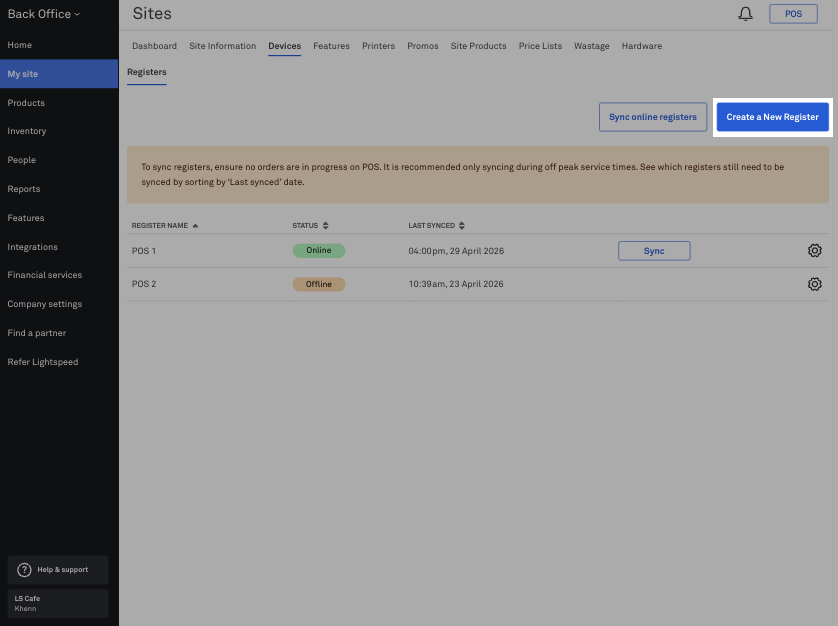Open the notifications bell
Image resolution: width=838 pixels, height=626 pixels.
tap(745, 14)
